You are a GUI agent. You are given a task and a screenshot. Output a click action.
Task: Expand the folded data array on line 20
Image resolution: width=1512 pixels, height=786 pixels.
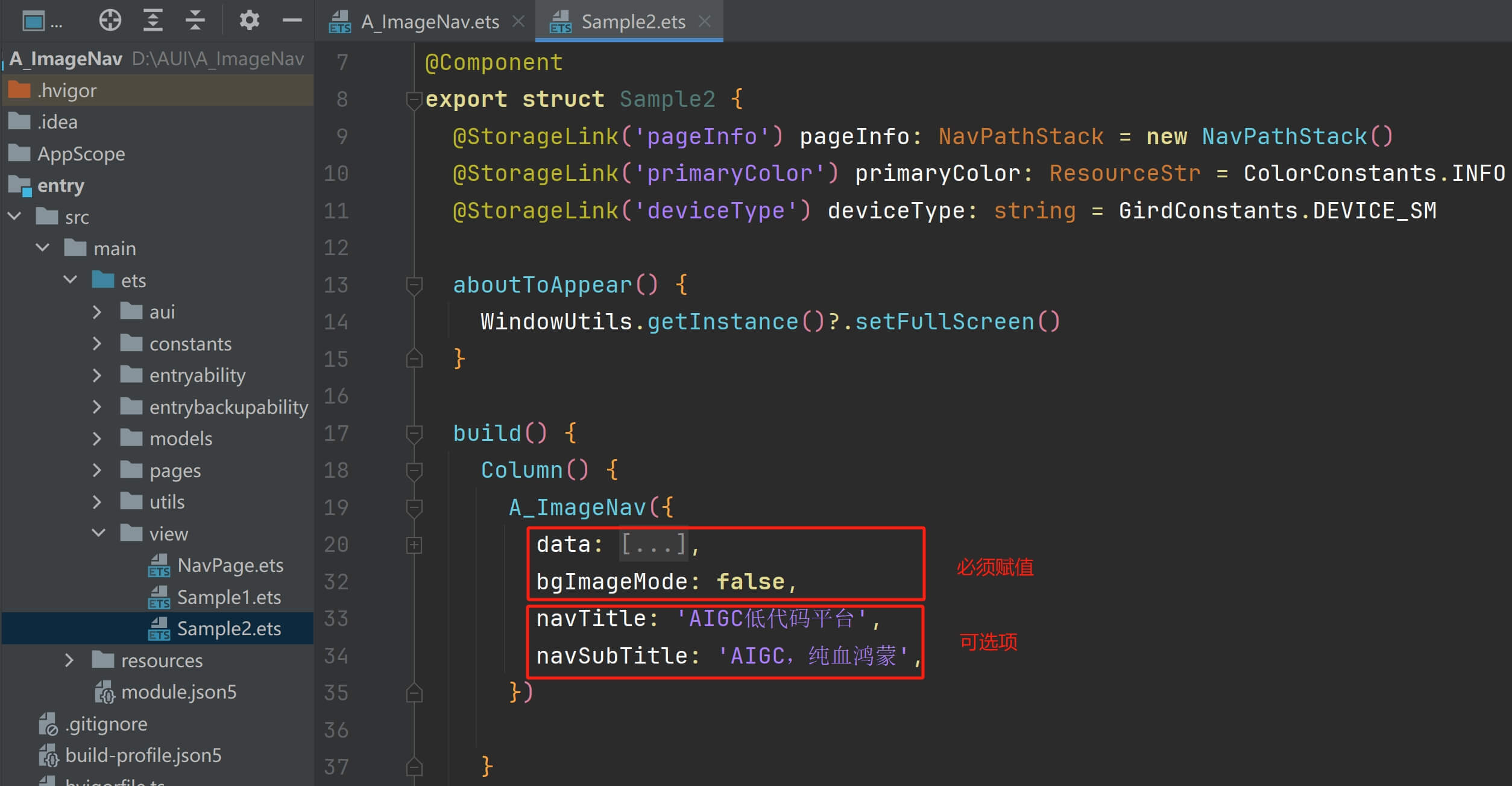414,545
